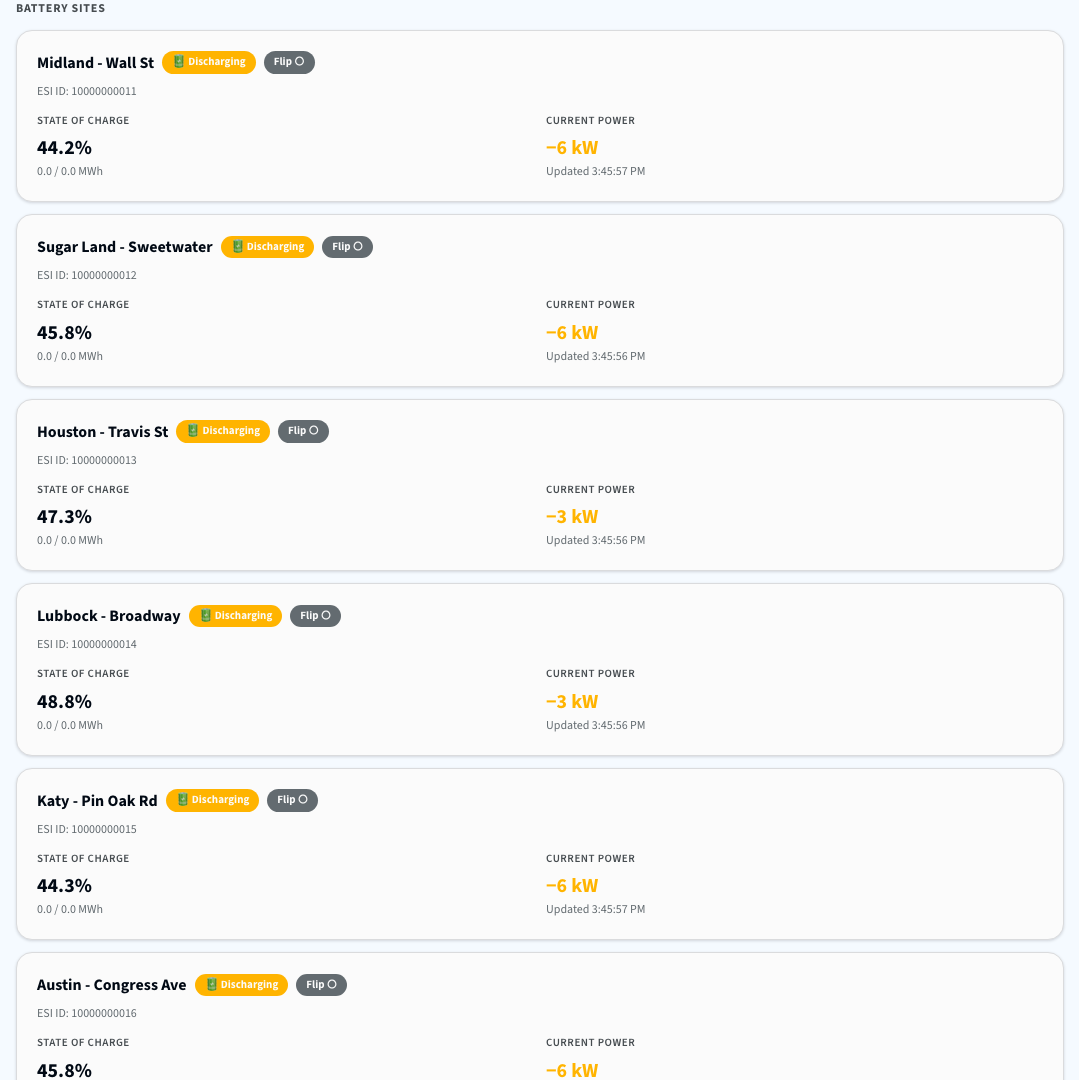1079x1080 pixels.
Task: Click the battery icon on Austin's Discharging badge
Action: [x=210, y=985]
